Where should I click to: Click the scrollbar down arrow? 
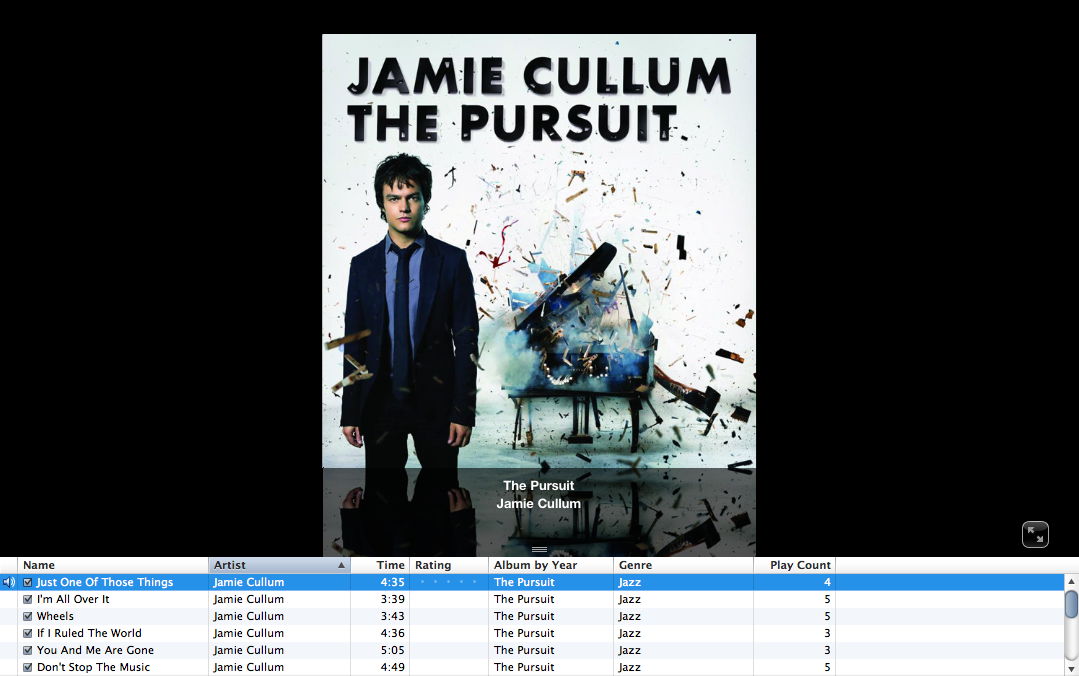(1071, 669)
